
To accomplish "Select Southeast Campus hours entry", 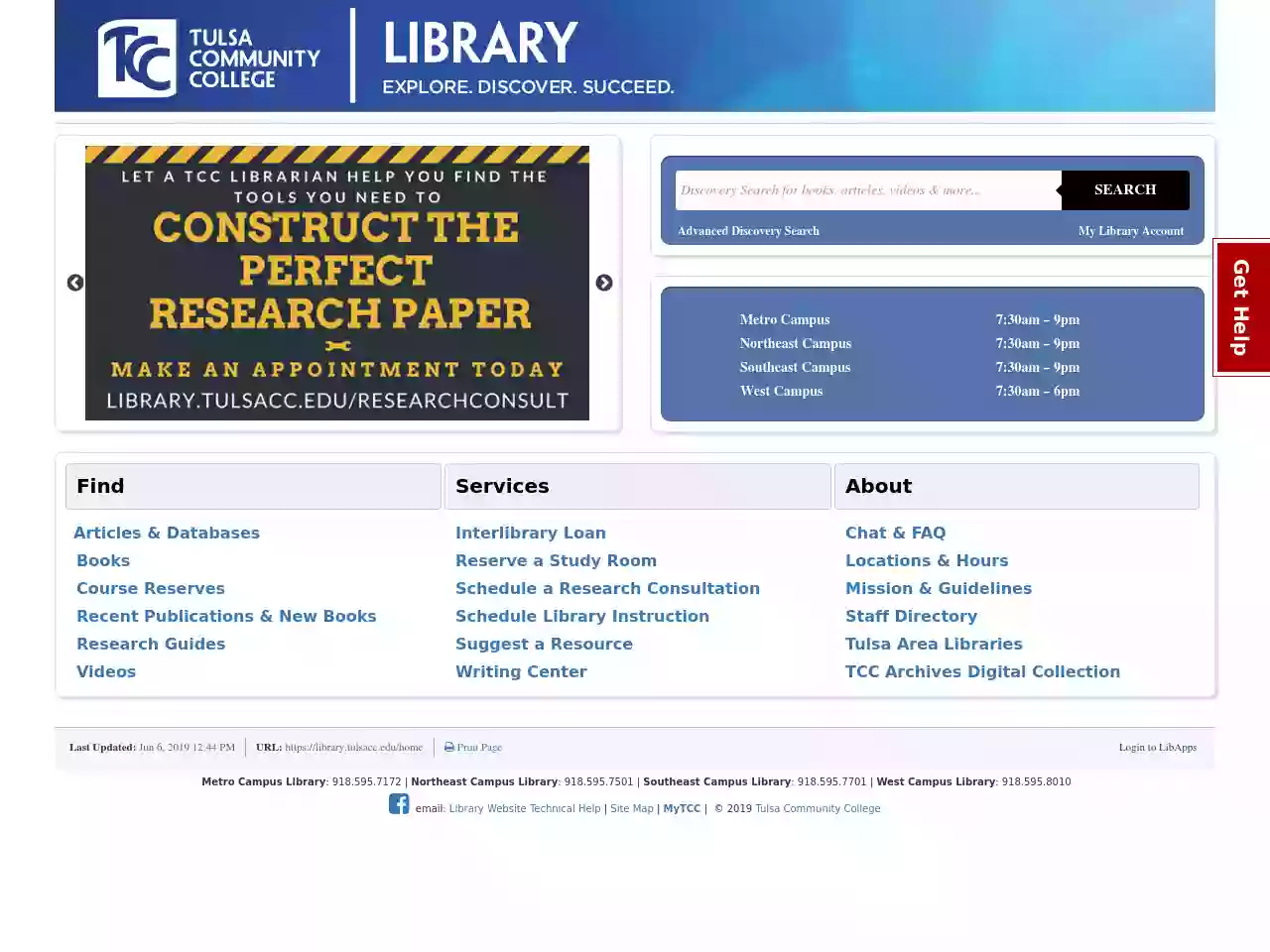I will [795, 367].
